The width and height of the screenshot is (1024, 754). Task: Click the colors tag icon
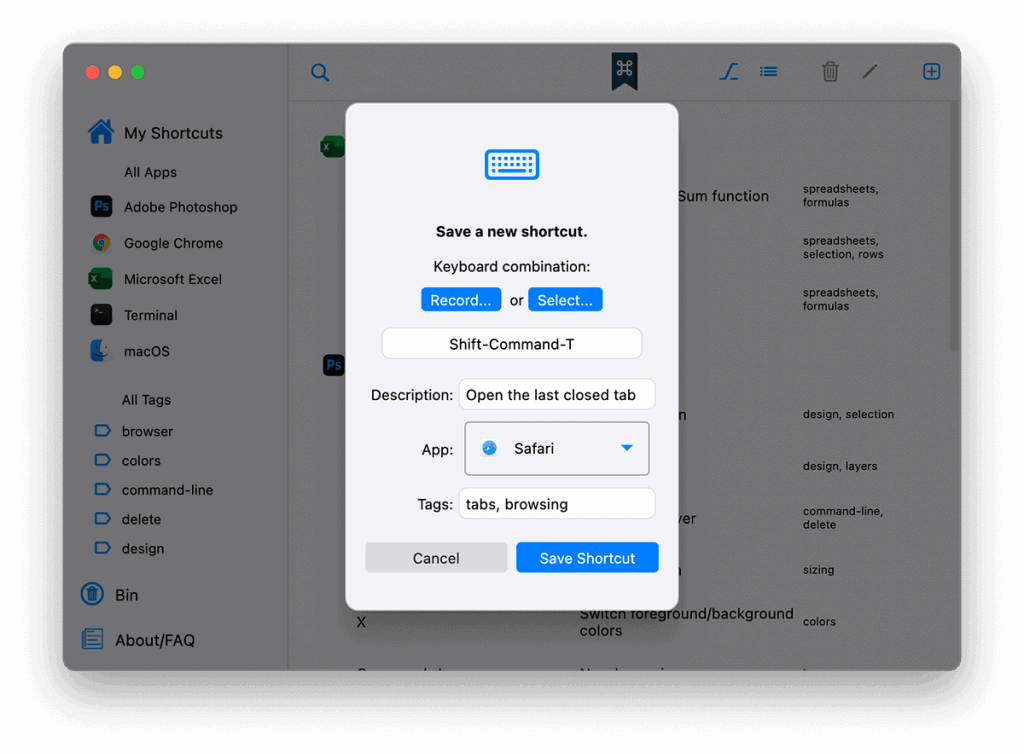[103, 460]
